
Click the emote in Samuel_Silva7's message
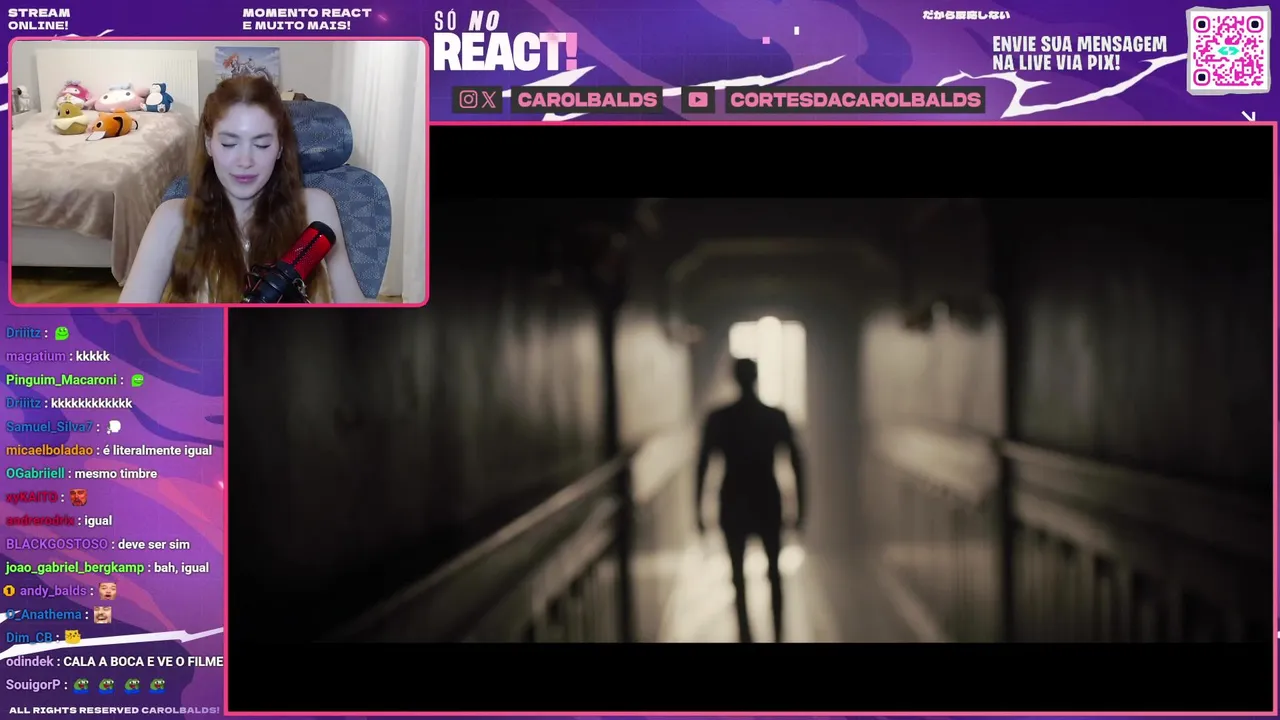113,427
